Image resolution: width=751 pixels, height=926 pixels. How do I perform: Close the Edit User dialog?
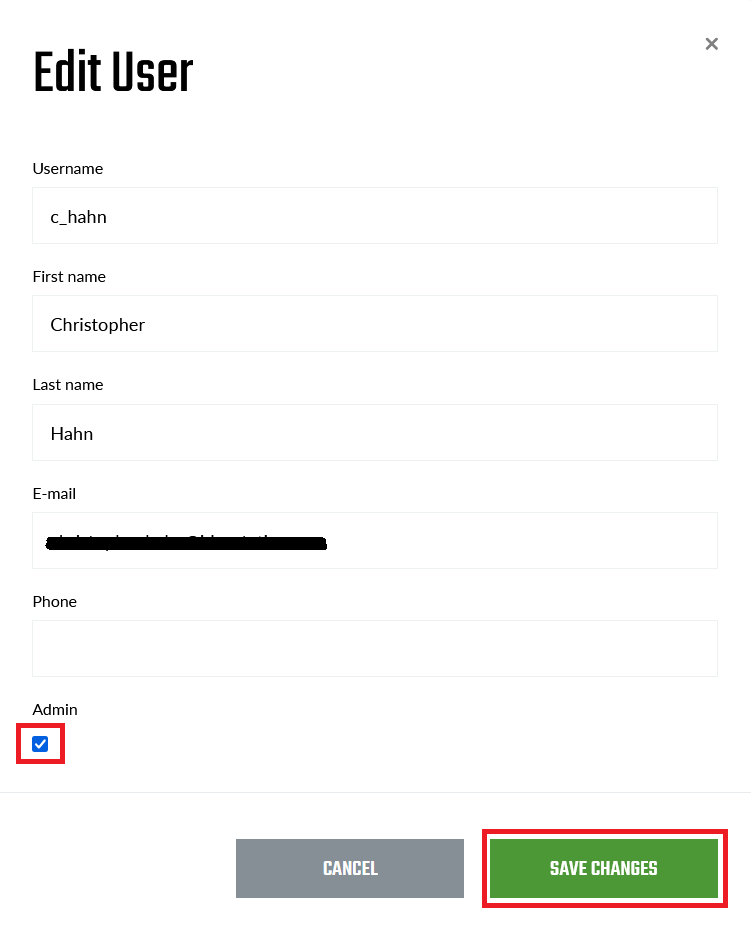click(711, 44)
